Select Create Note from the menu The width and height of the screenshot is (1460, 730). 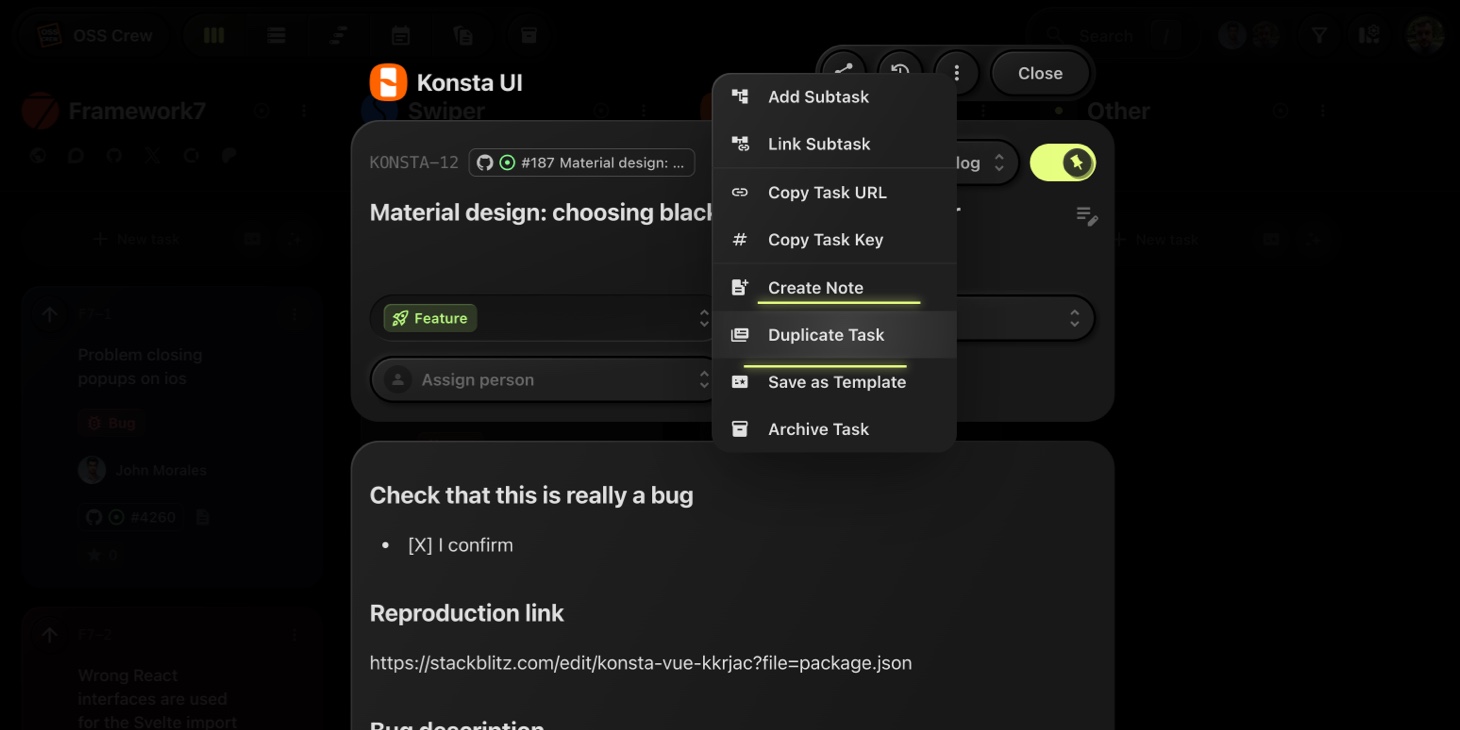point(815,288)
